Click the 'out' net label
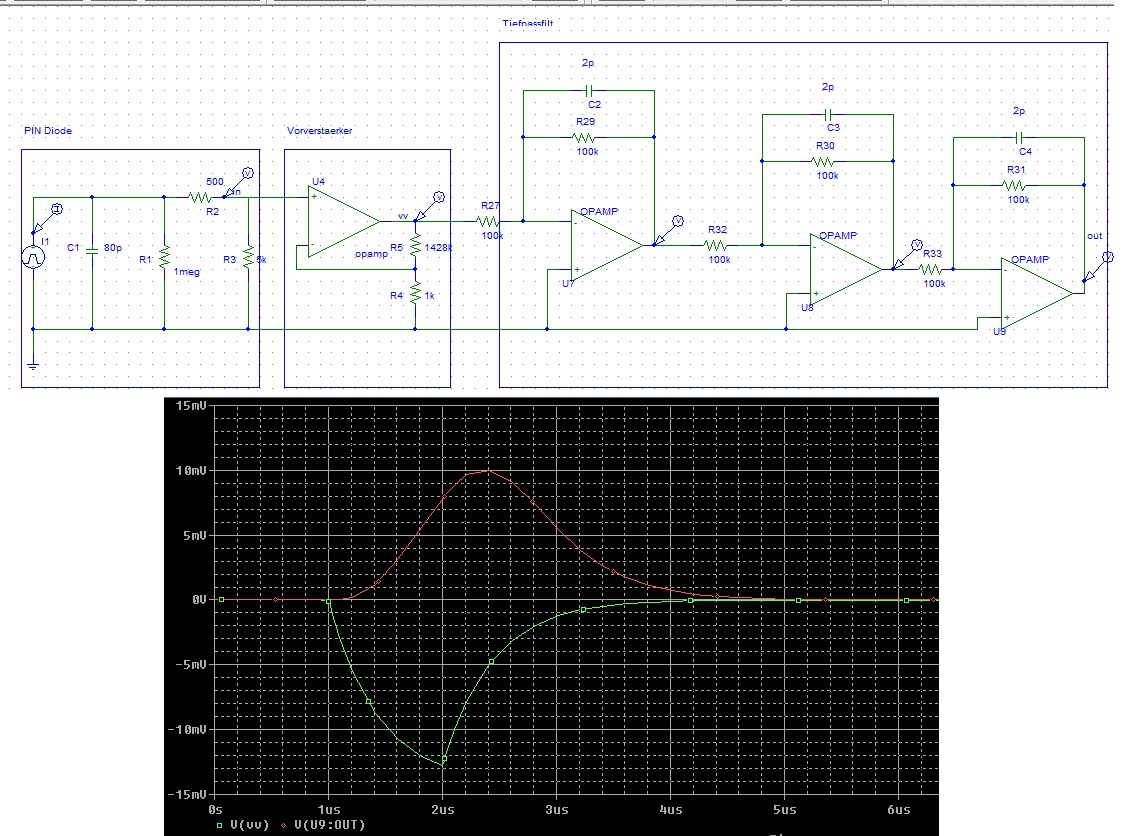1126x836 pixels. pyautogui.click(x=1094, y=236)
